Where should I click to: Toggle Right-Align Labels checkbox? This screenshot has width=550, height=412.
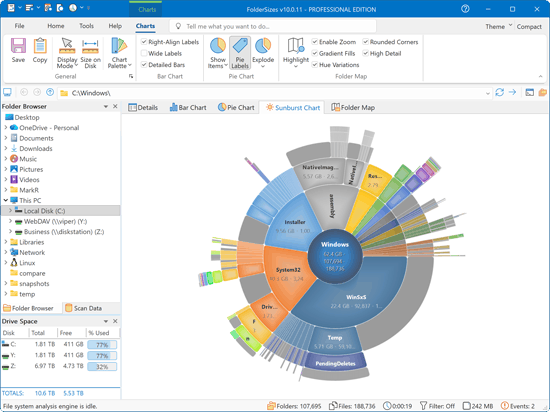144,42
